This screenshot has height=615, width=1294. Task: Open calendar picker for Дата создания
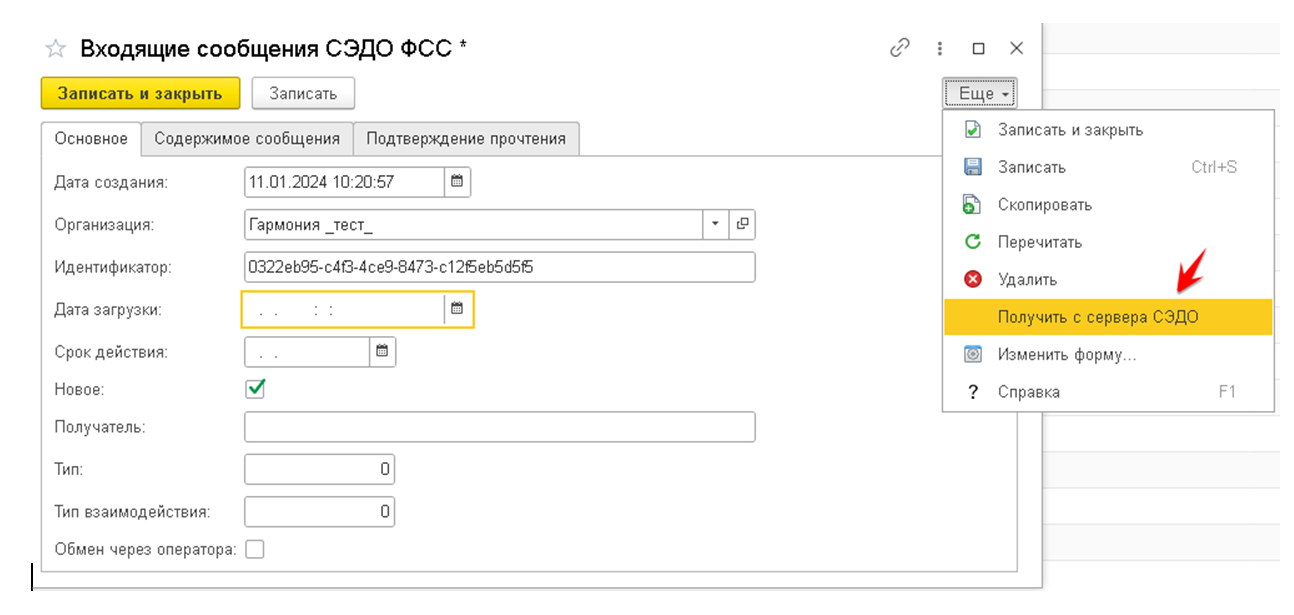[457, 182]
